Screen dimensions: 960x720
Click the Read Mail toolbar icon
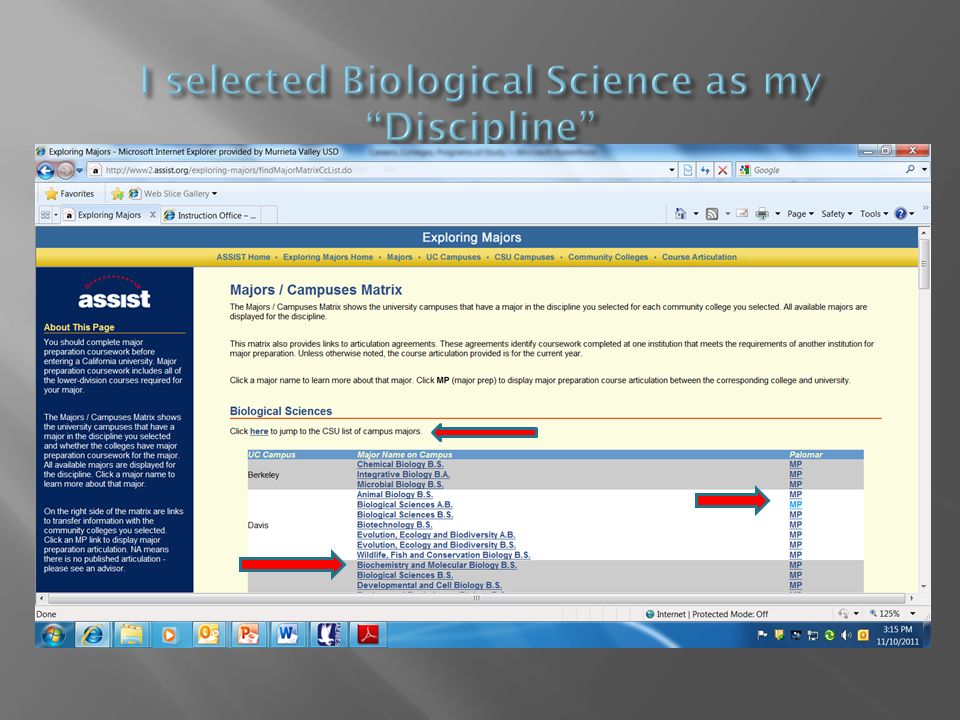click(742, 214)
